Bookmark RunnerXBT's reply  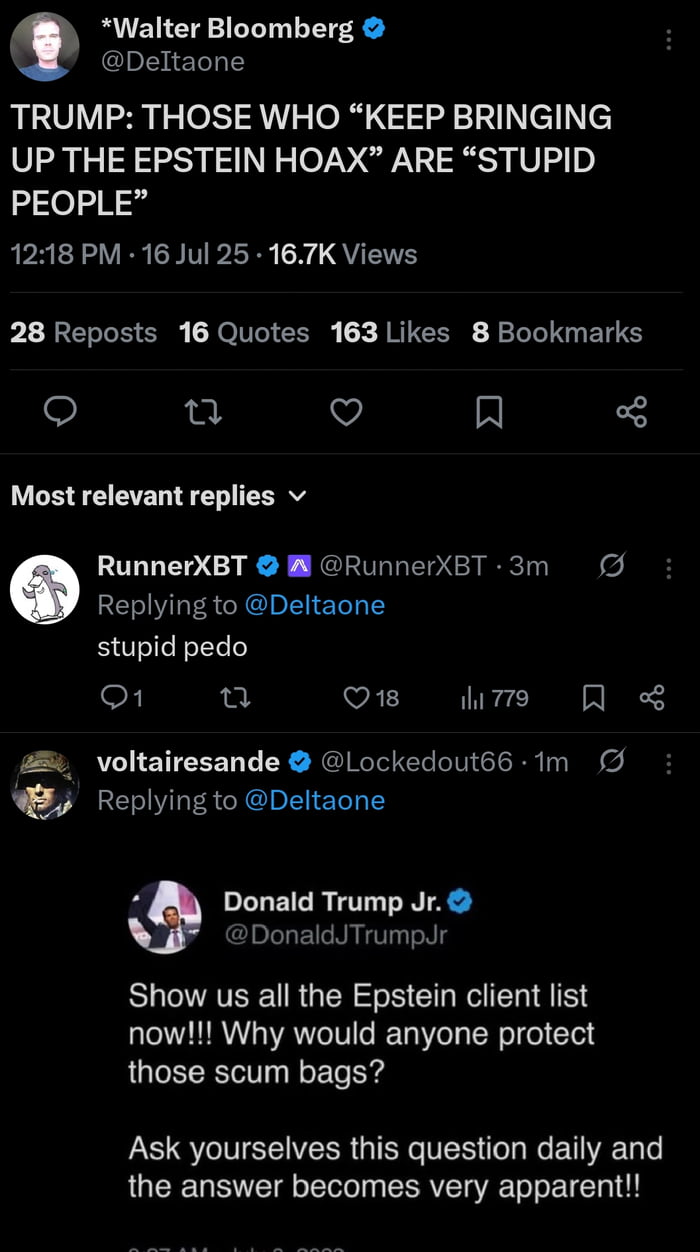click(x=593, y=698)
